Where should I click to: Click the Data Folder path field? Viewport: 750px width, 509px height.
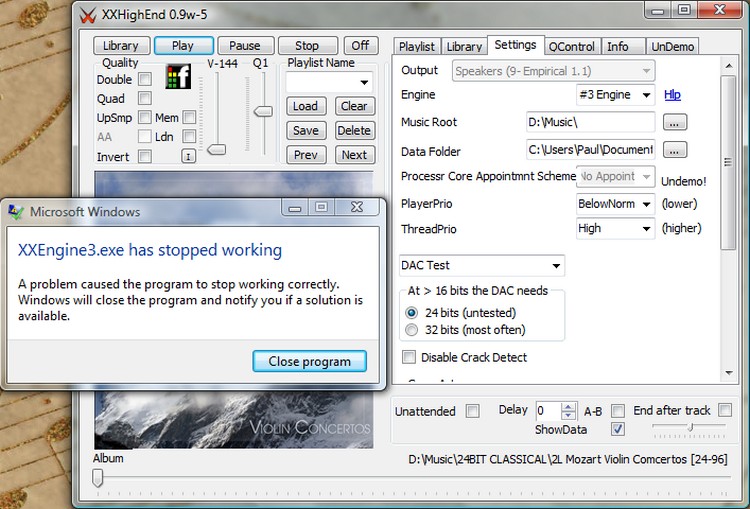click(x=590, y=150)
